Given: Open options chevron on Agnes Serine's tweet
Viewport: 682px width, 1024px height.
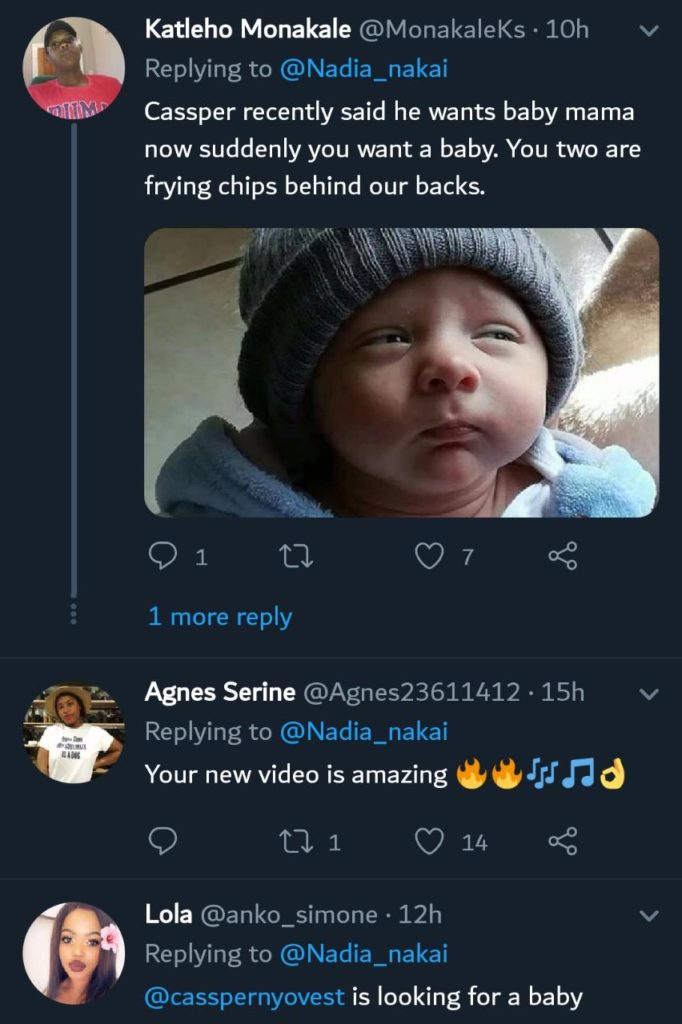Looking at the screenshot, I should (x=648, y=693).
